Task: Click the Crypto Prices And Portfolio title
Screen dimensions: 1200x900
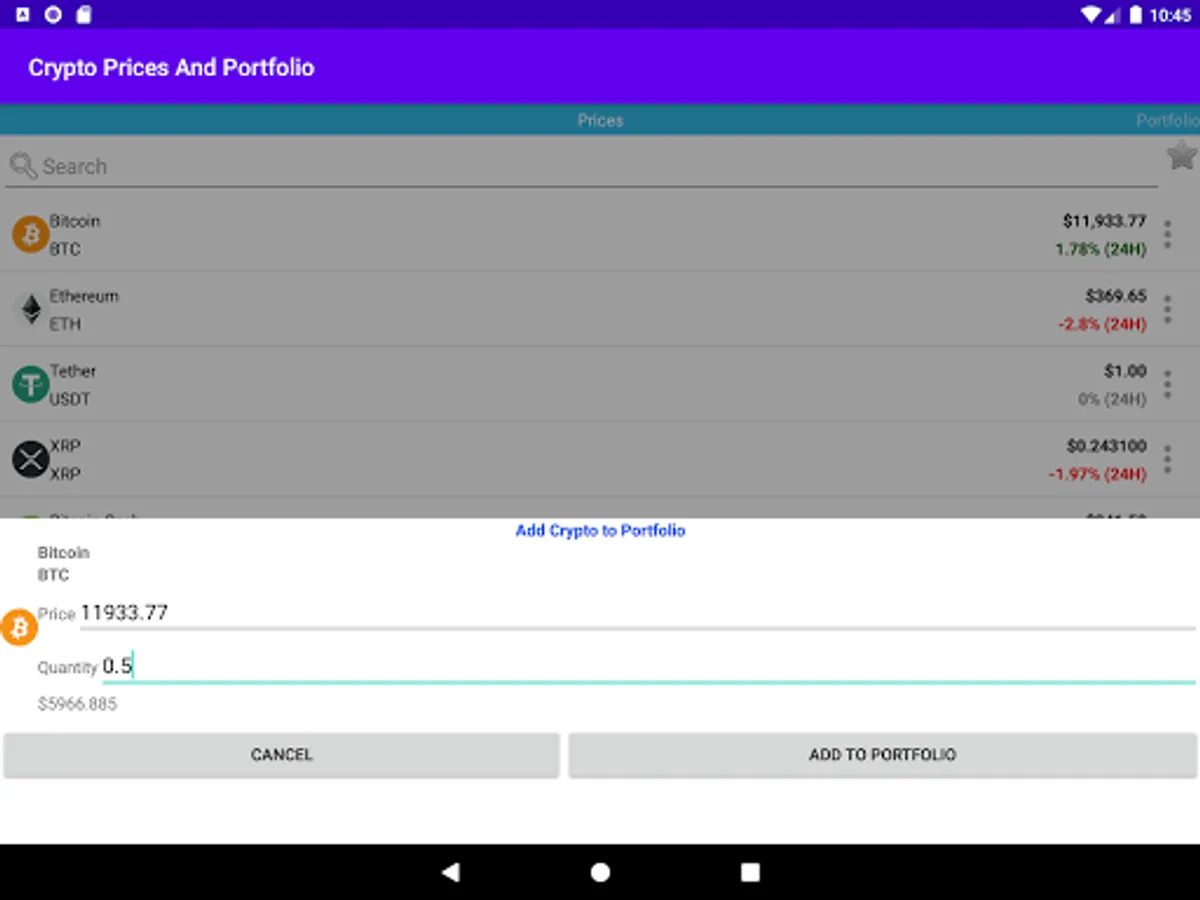Action: click(171, 68)
